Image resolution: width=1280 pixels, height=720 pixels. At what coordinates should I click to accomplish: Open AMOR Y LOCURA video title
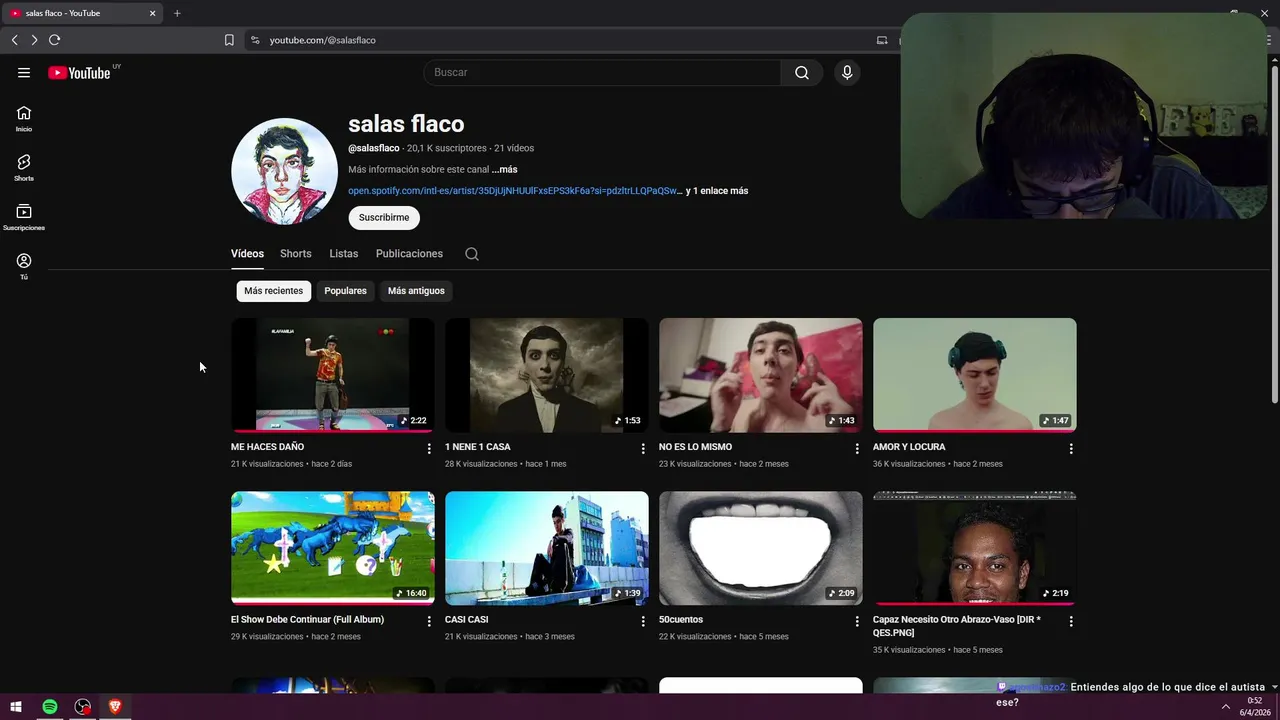tap(909, 447)
